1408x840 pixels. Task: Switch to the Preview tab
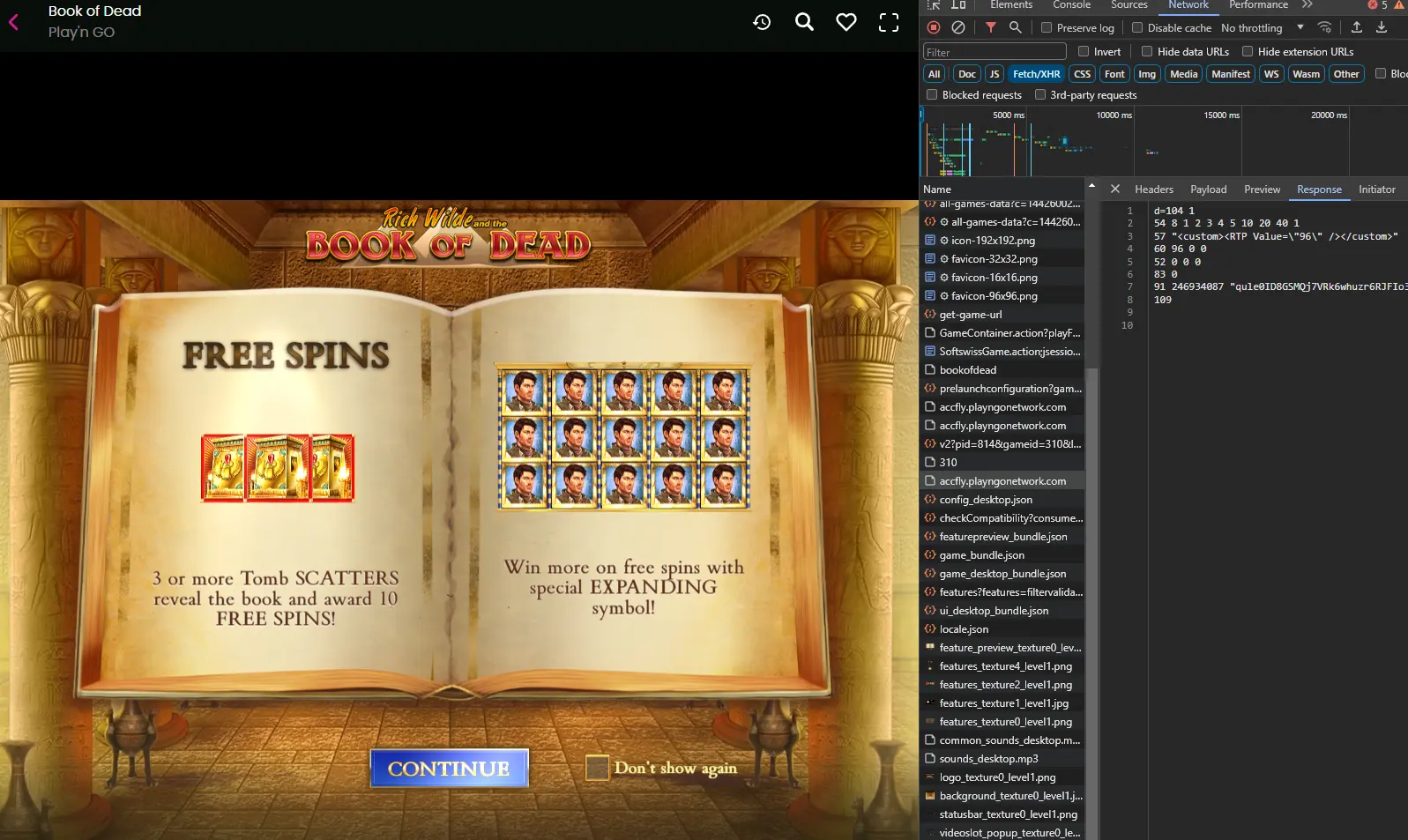[x=1263, y=190]
